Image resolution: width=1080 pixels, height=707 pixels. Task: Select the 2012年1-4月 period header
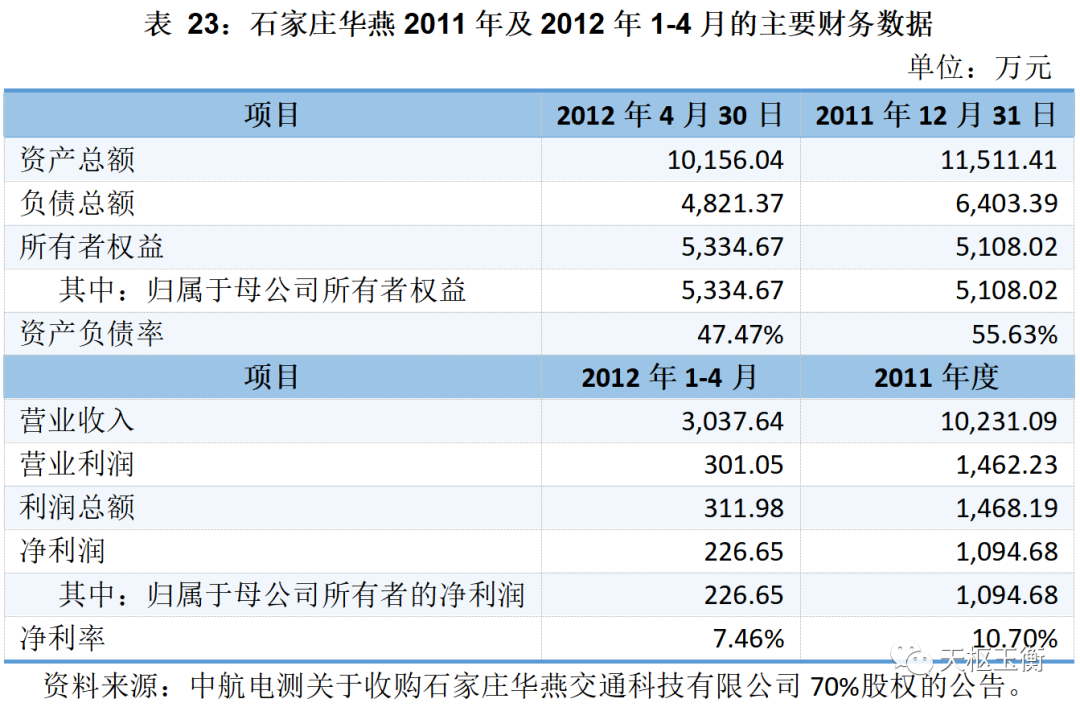tap(670, 377)
